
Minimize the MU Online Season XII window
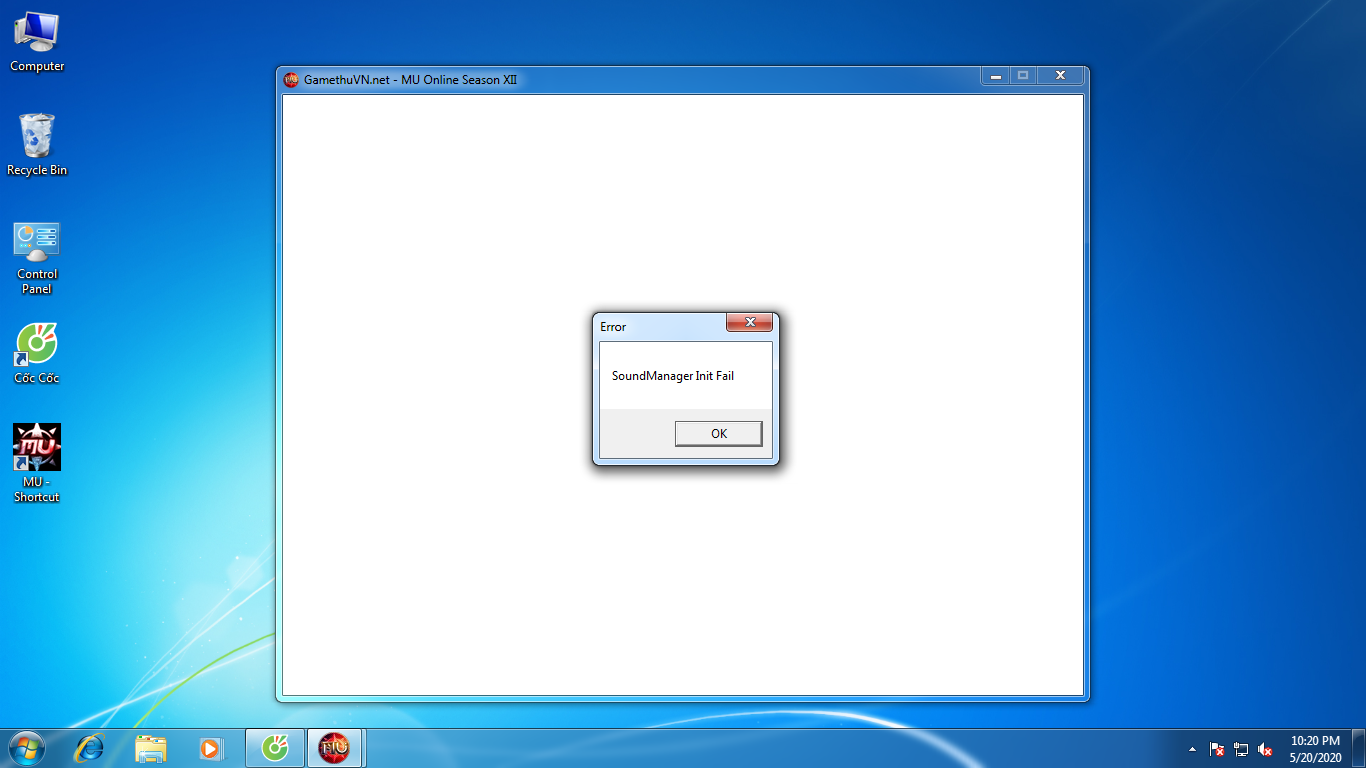click(995, 76)
